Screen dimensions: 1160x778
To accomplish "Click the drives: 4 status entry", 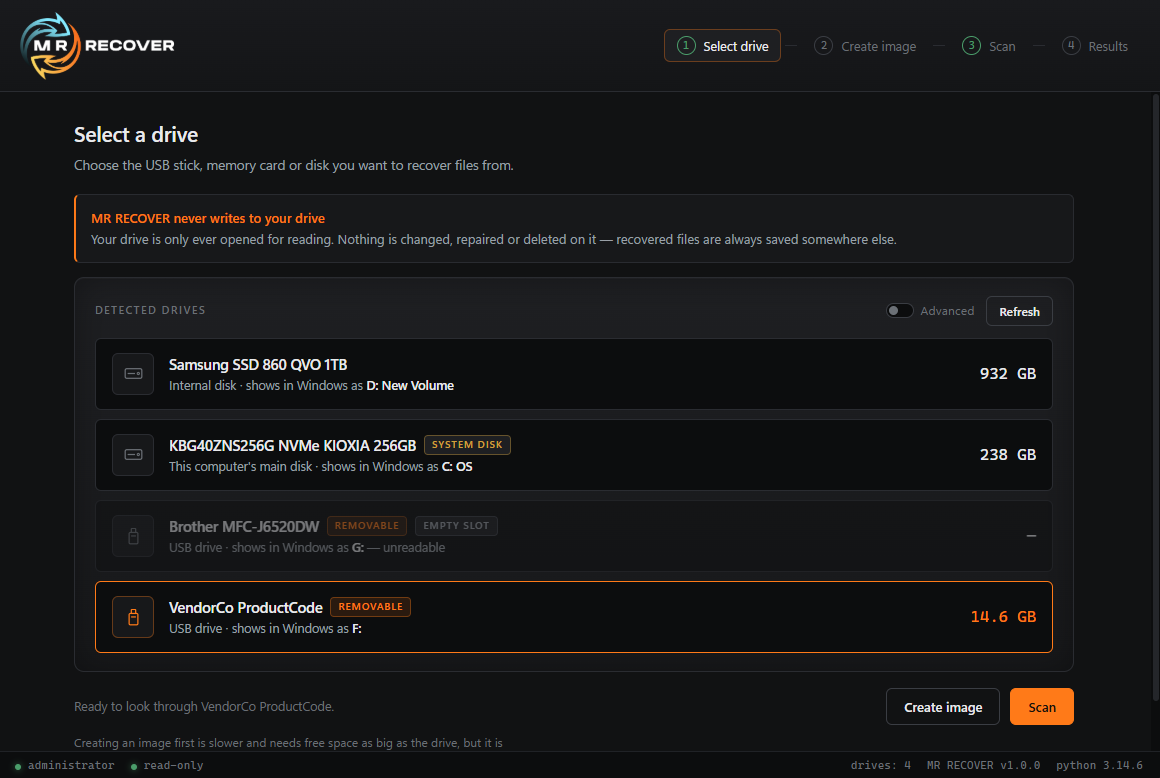I will (x=880, y=766).
